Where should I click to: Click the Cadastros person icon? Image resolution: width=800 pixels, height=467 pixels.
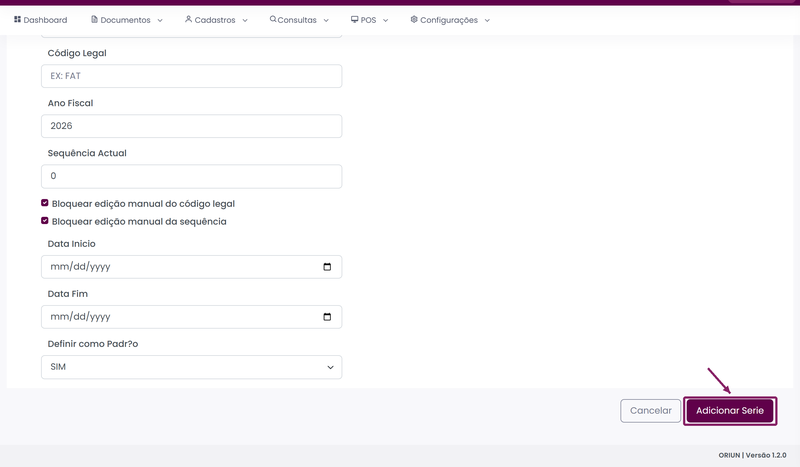pyautogui.click(x=188, y=19)
